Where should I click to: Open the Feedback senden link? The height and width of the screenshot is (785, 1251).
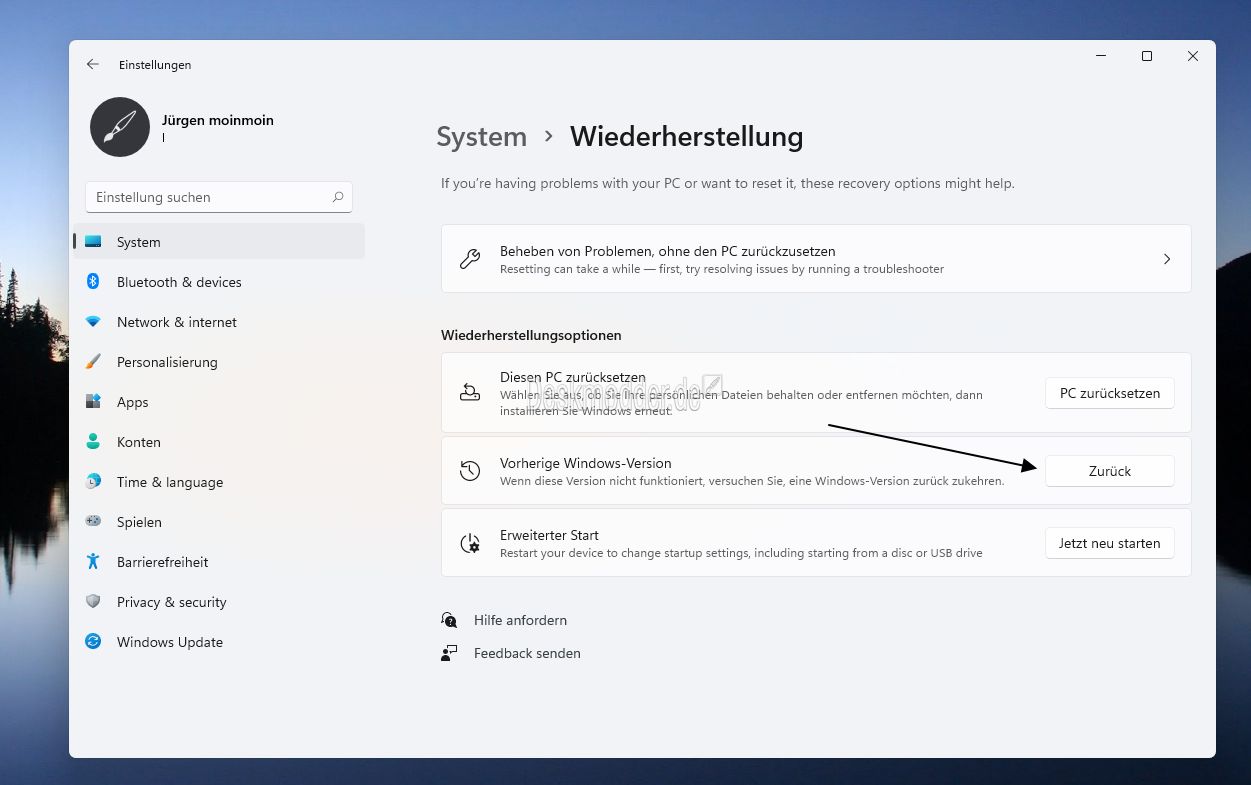pyautogui.click(x=527, y=653)
